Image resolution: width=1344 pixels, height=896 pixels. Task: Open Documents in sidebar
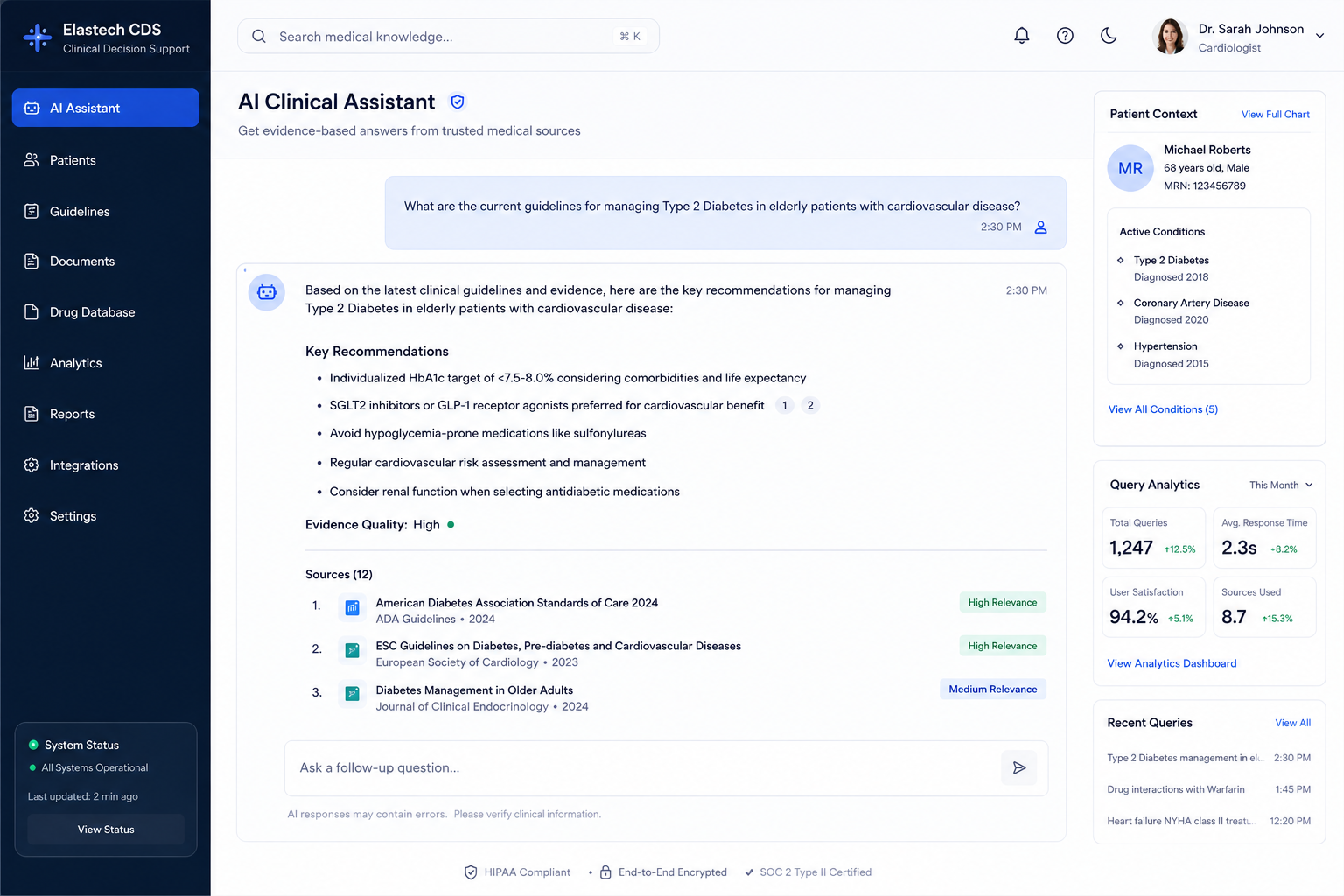click(x=106, y=262)
